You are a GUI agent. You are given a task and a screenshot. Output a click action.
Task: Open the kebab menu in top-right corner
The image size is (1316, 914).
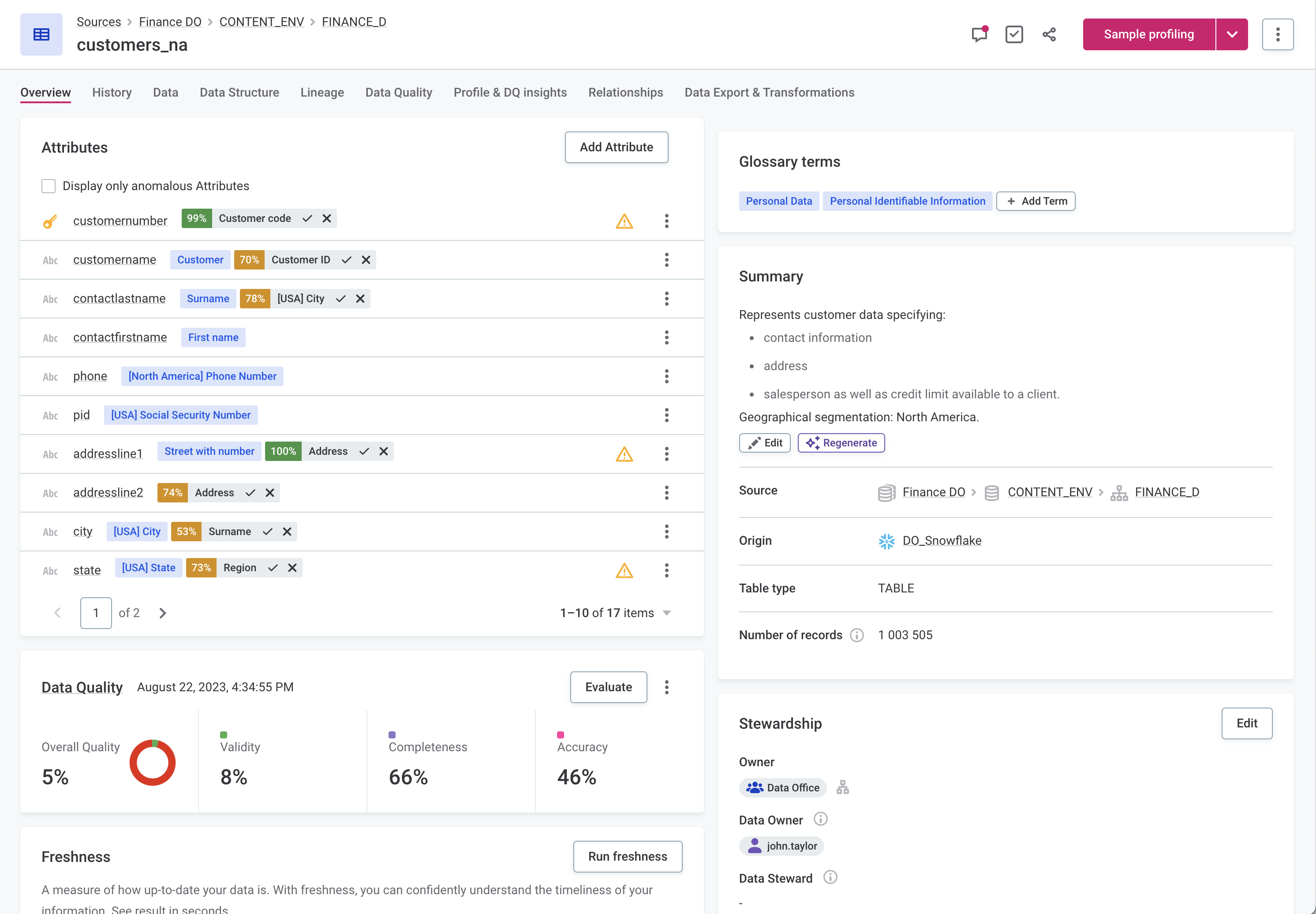[x=1278, y=34]
